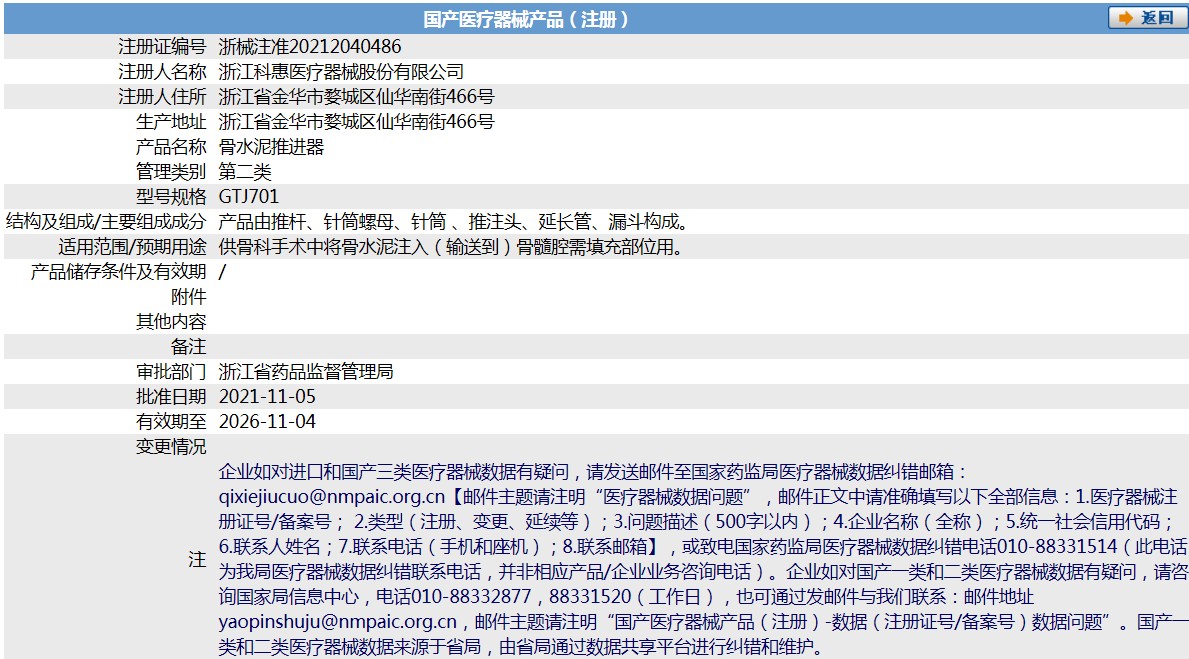1189x659 pixels.
Task: Click email address yaopinshuju@nmpaic.org.cn
Action: coord(337,623)
